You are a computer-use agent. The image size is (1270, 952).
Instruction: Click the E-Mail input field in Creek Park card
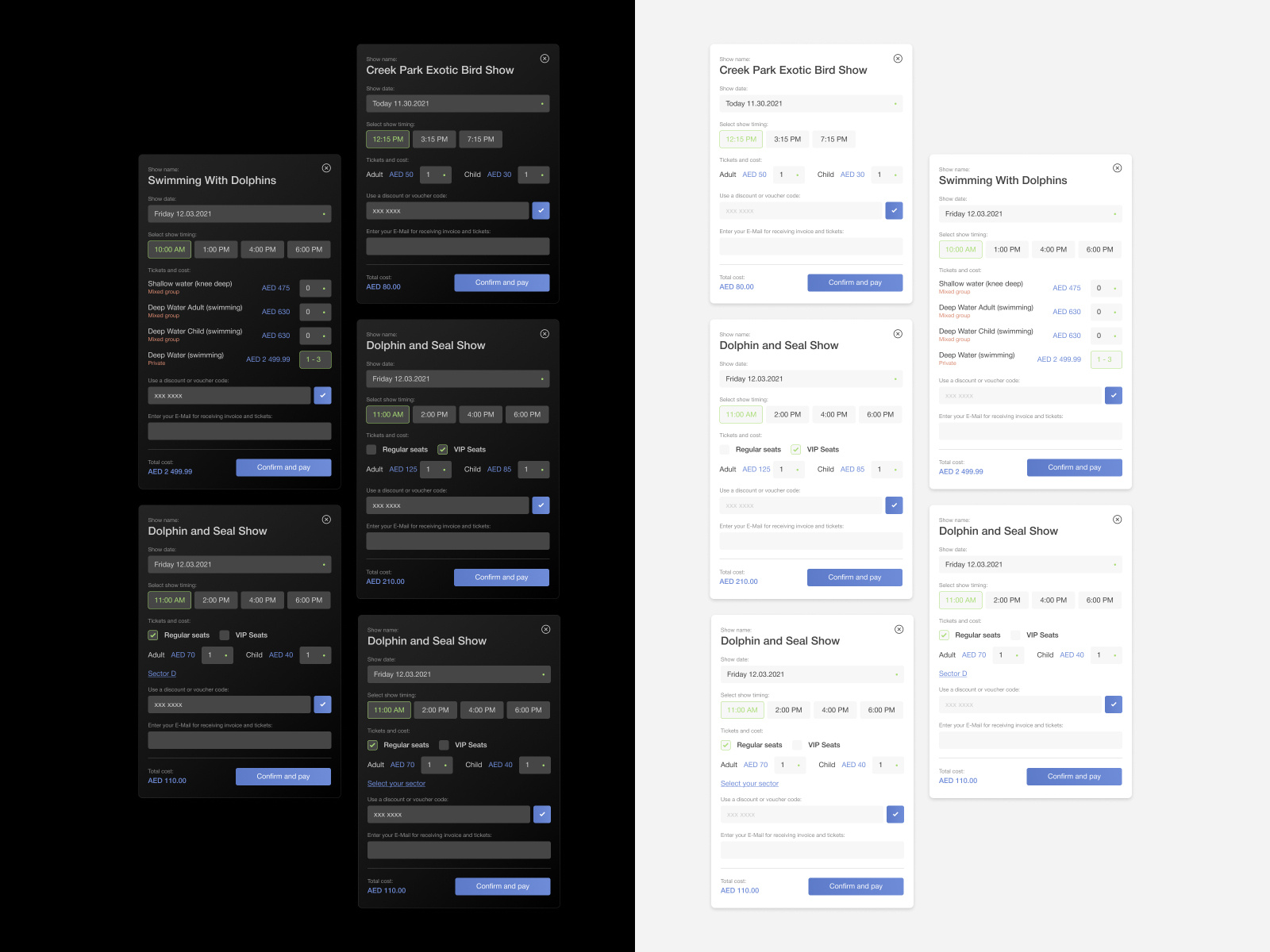pyautogui.click(x=457, y=246)
